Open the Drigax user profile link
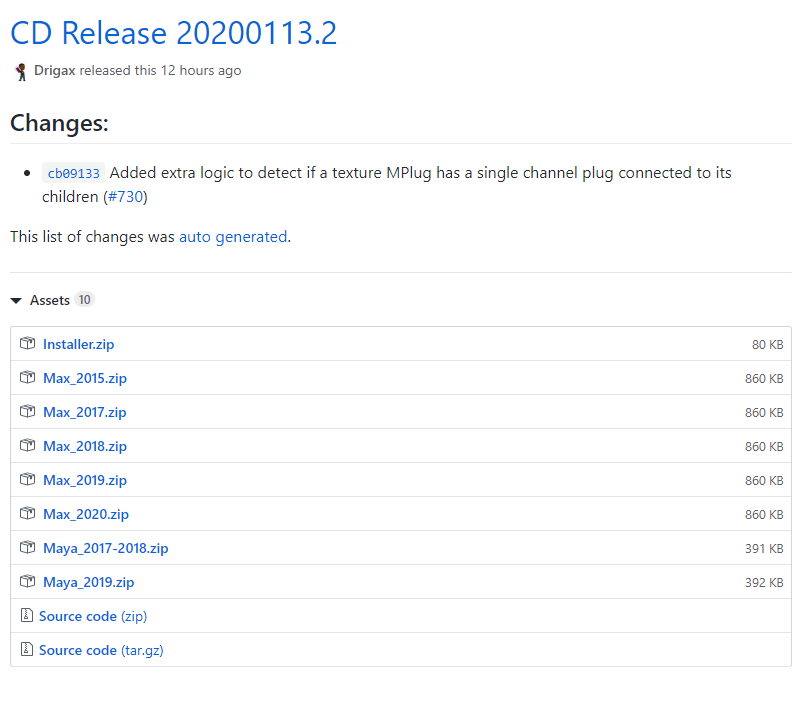This screenshot has height=718, width=812. tap(55, 70)
